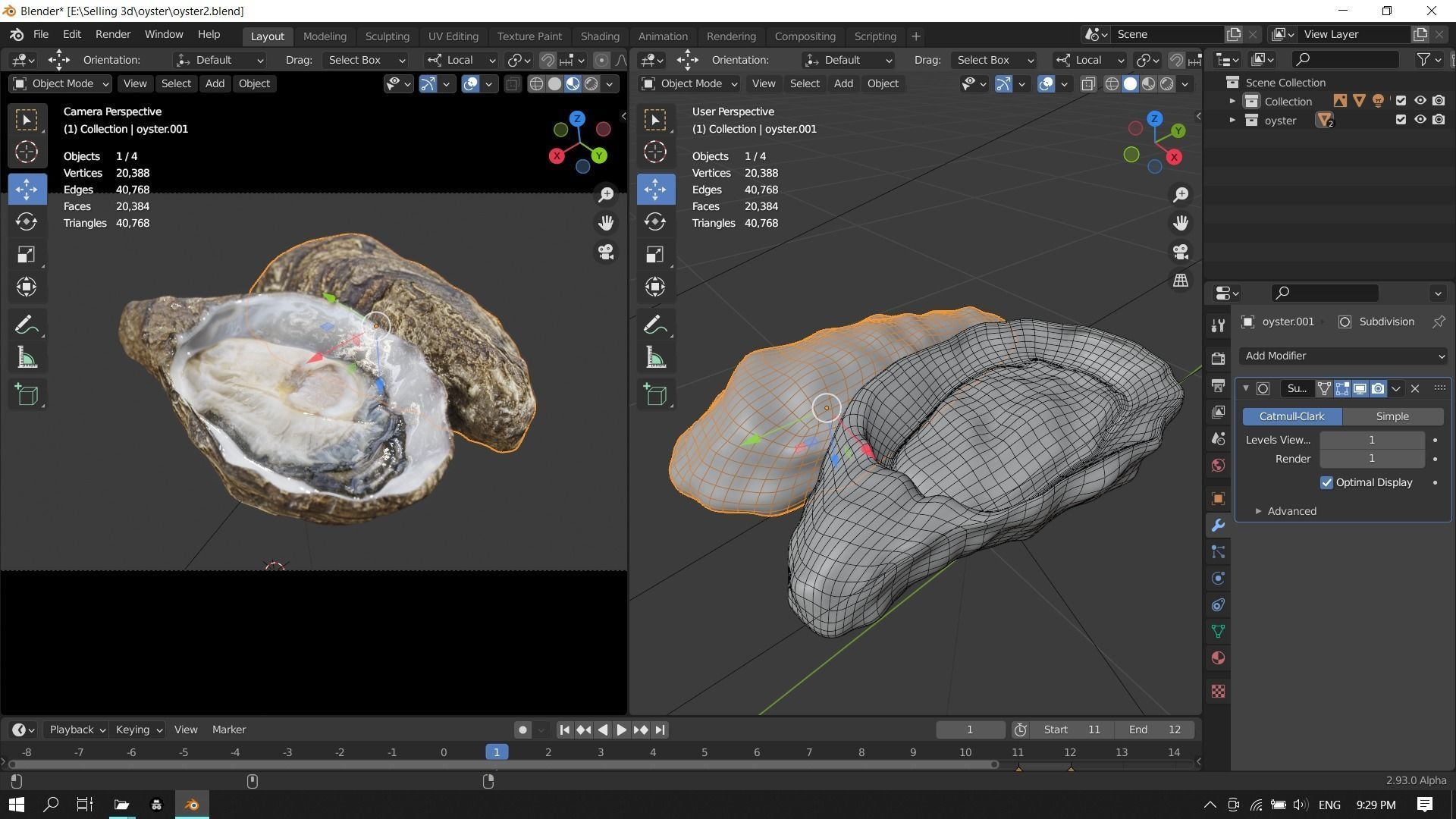
Task: Adjust the Render levels value field
Action: tap(1371, 459)
